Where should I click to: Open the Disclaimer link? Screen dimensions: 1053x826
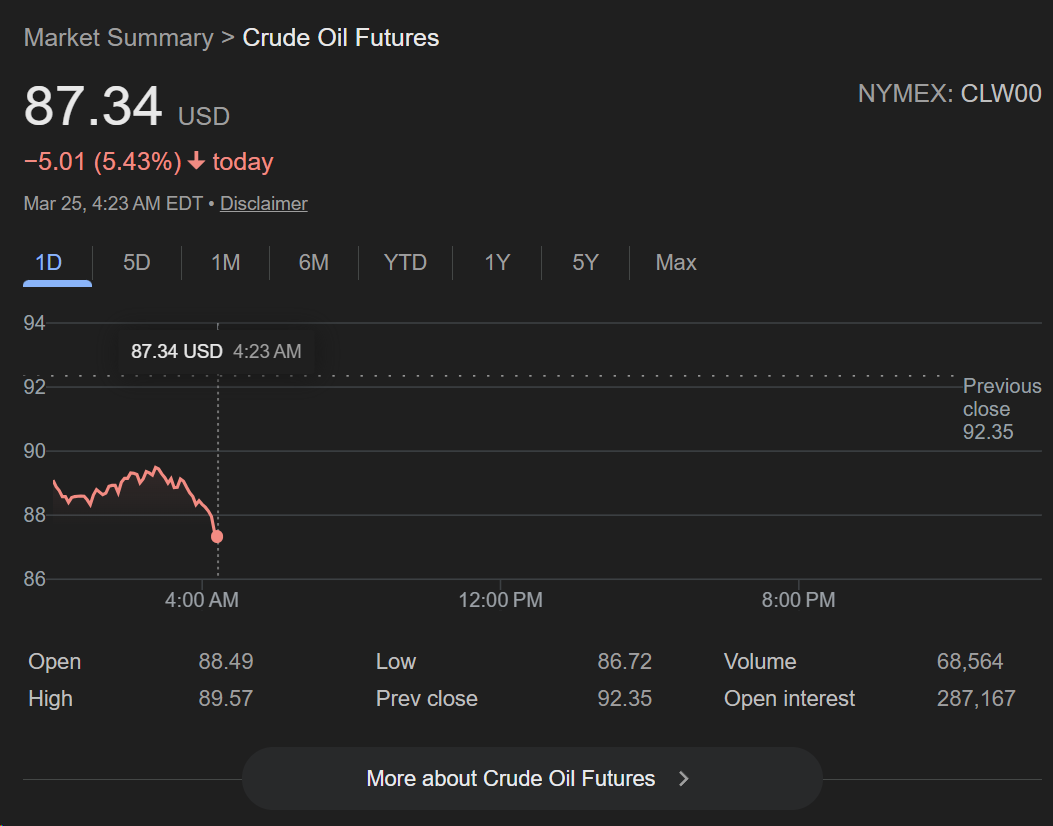[263, 204]
